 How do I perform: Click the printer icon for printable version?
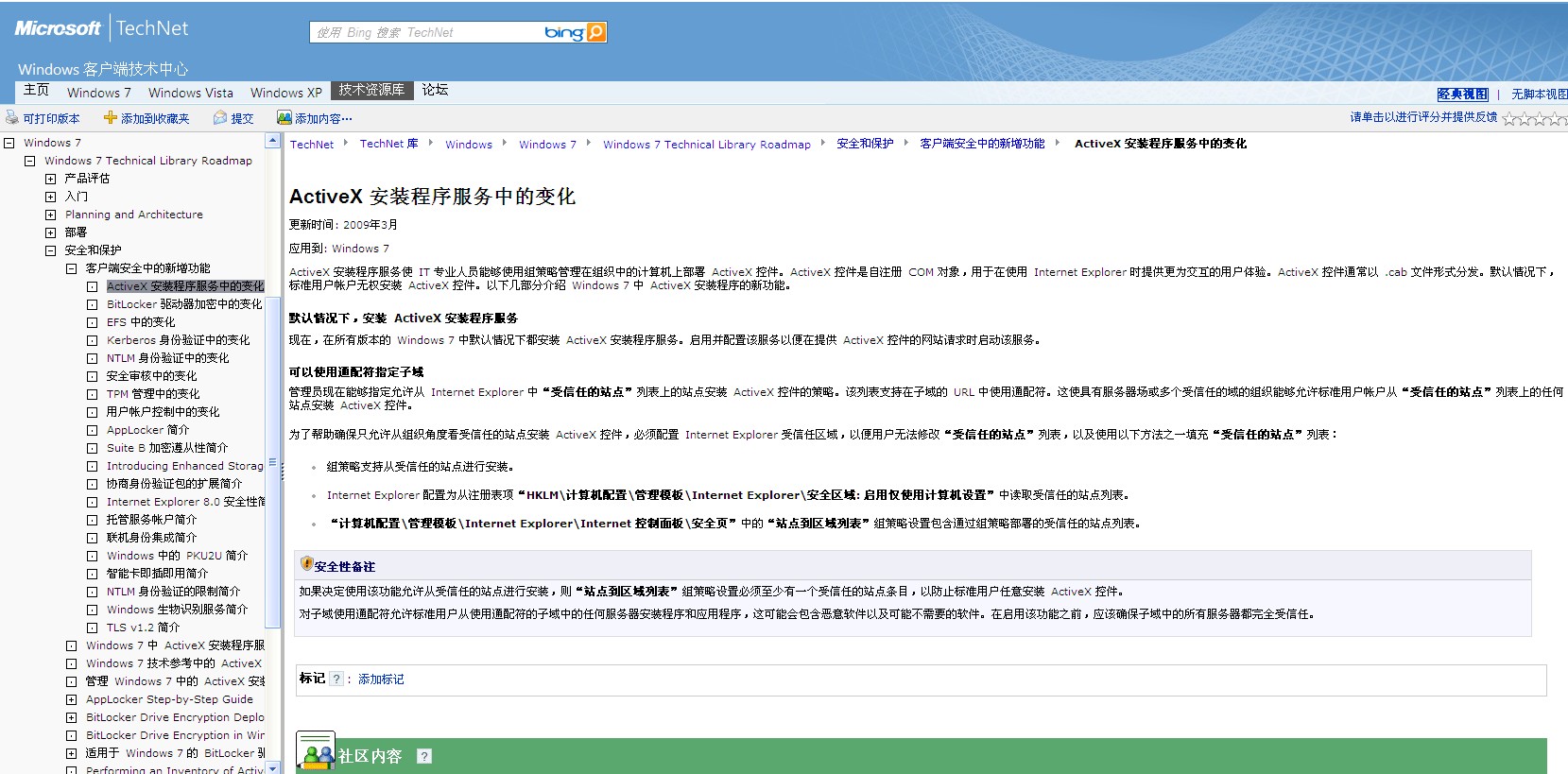12,117
